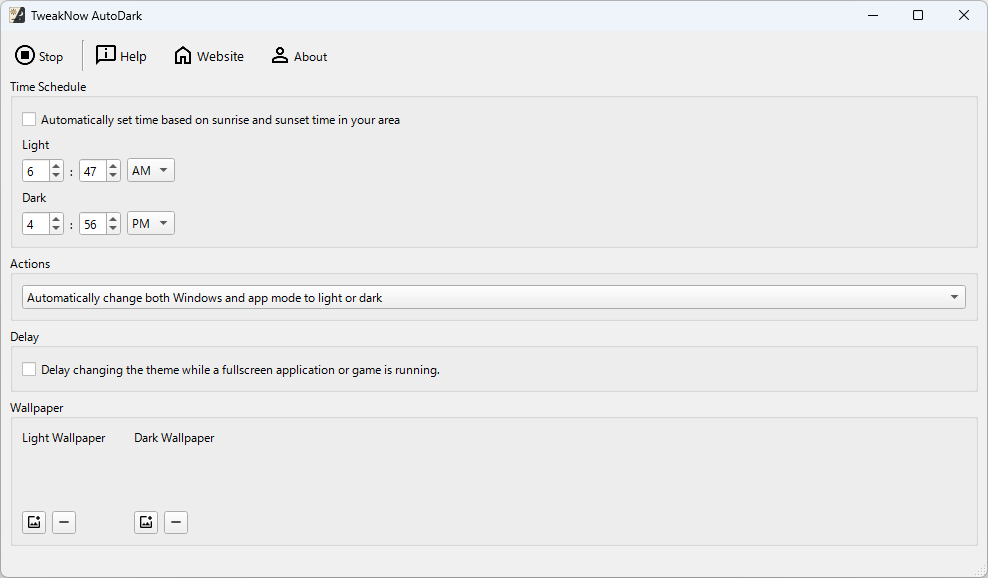The height and width of the screenshot is (578, 988).
Task: Maximize the TweakNow AutoDark window
Action: point(918,15)
